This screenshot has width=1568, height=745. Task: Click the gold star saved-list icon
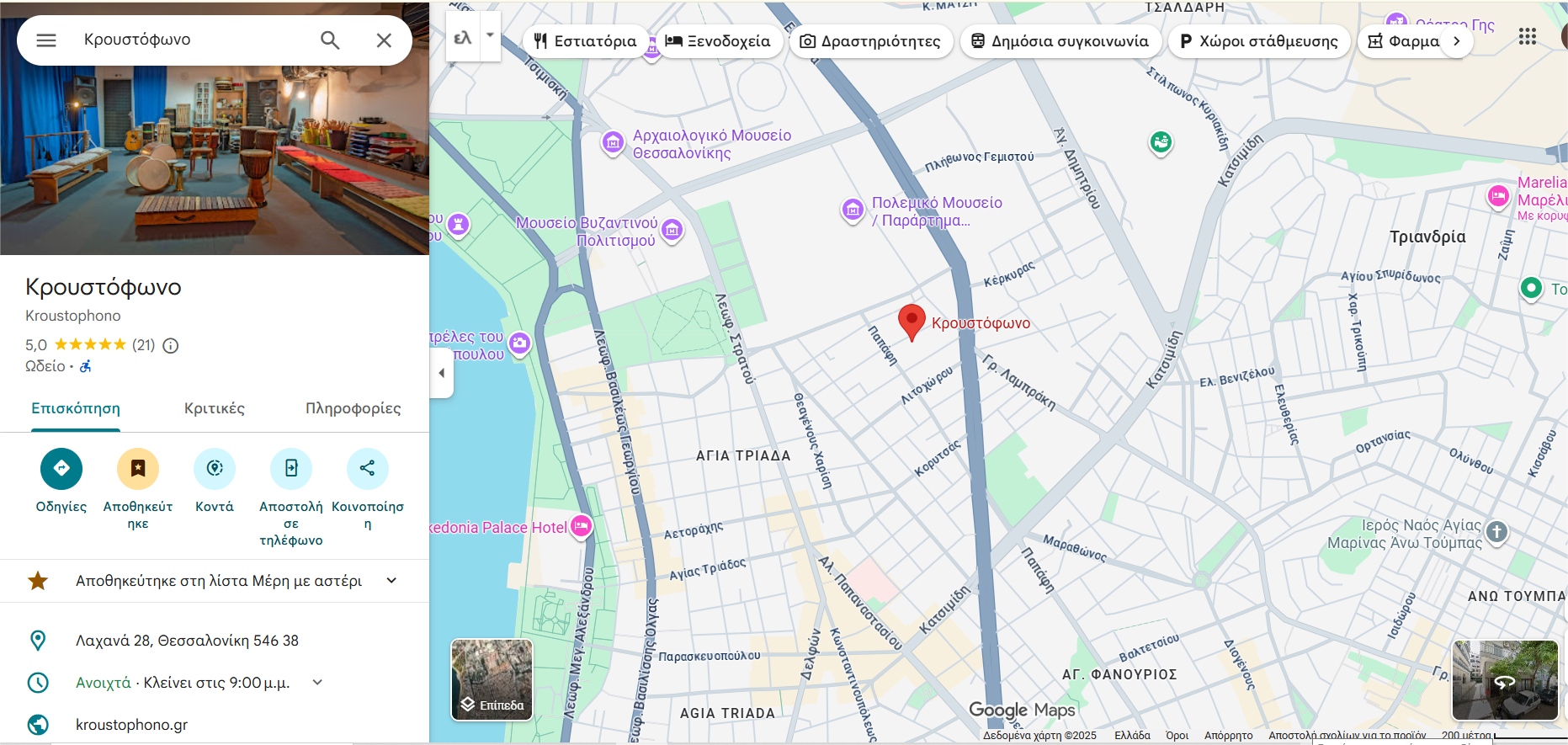click(x=38, y=581)
